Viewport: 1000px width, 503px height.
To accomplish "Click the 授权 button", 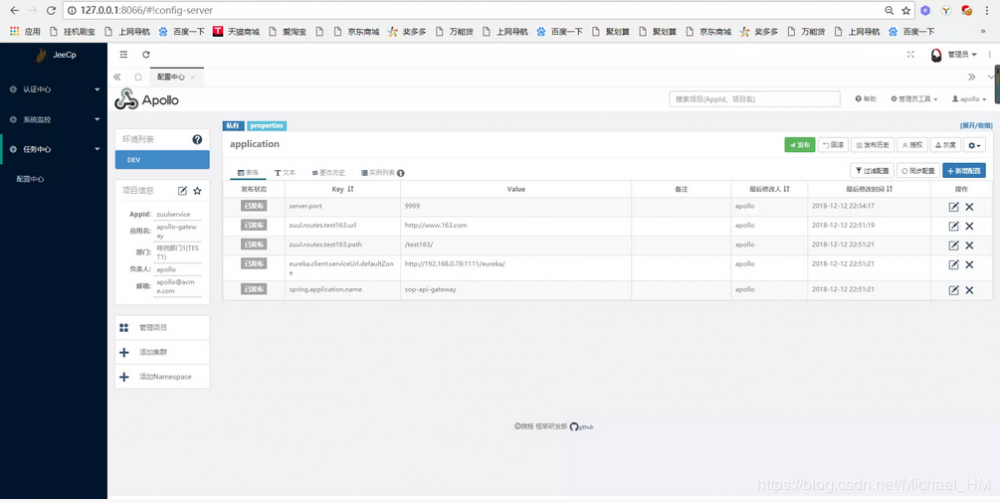I will pyautogui.click(x=912, y=145).
